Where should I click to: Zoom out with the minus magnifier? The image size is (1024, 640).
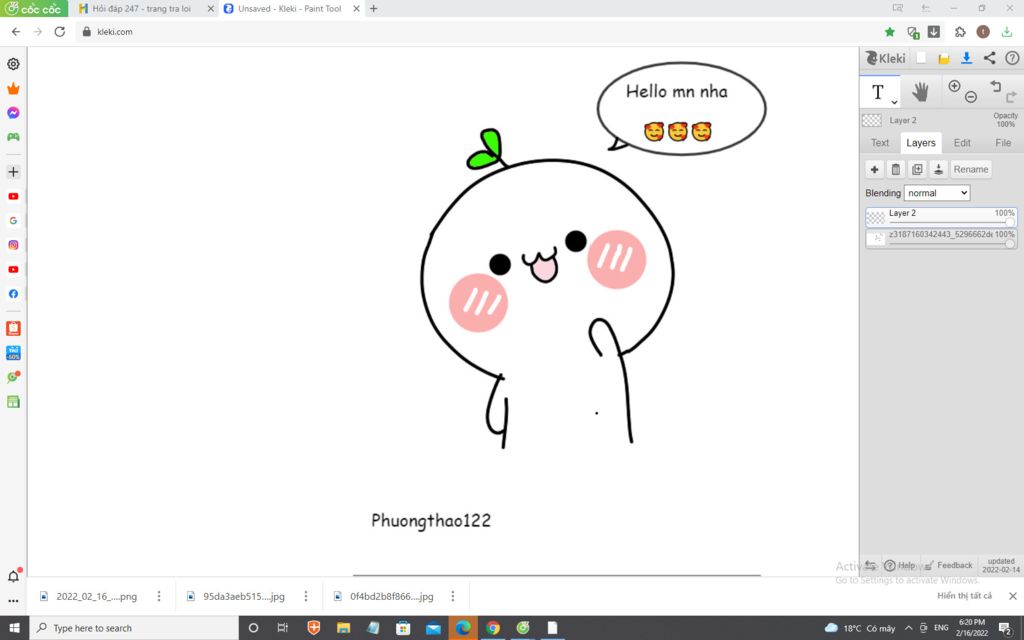[971, 97]
